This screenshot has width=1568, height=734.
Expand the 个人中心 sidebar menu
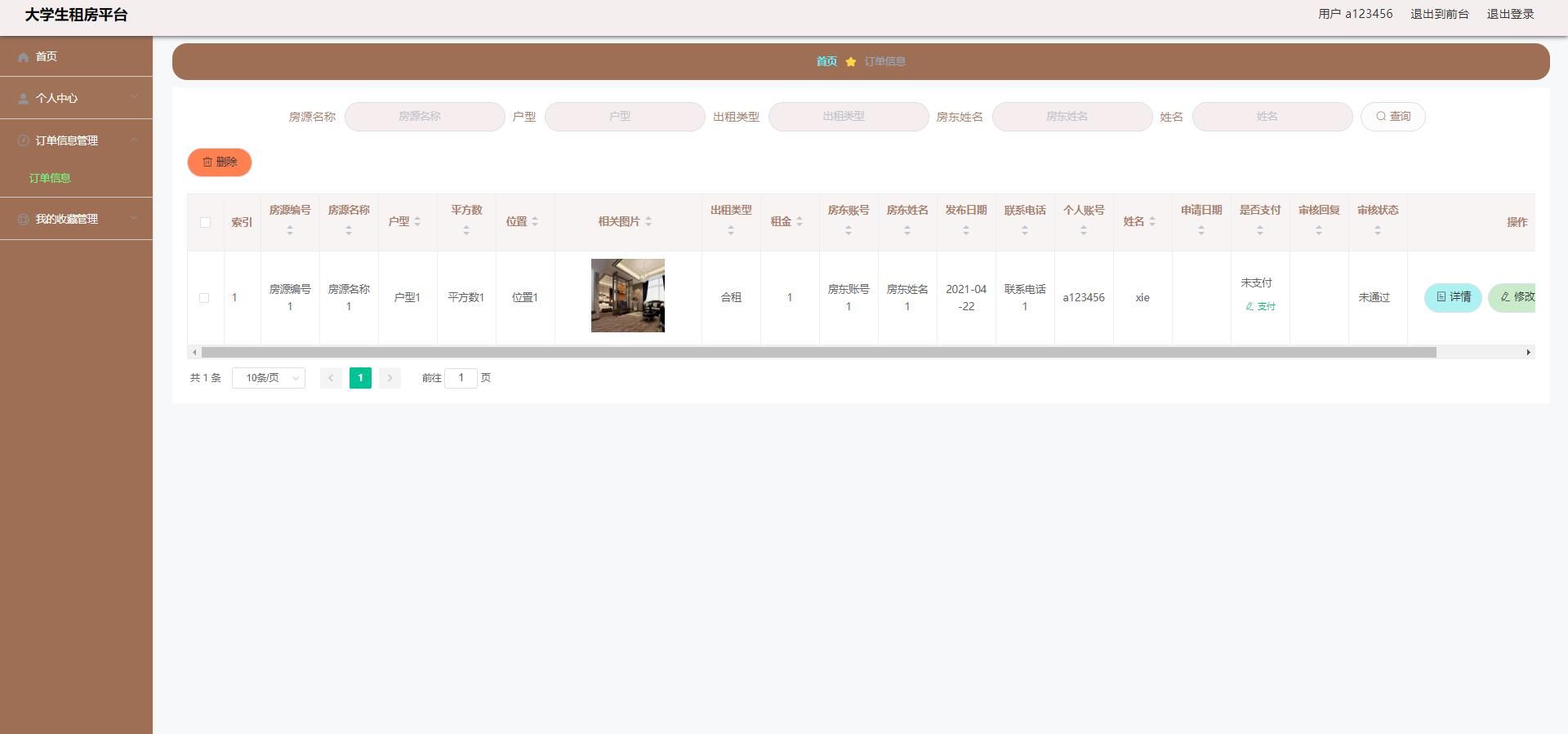76,98
